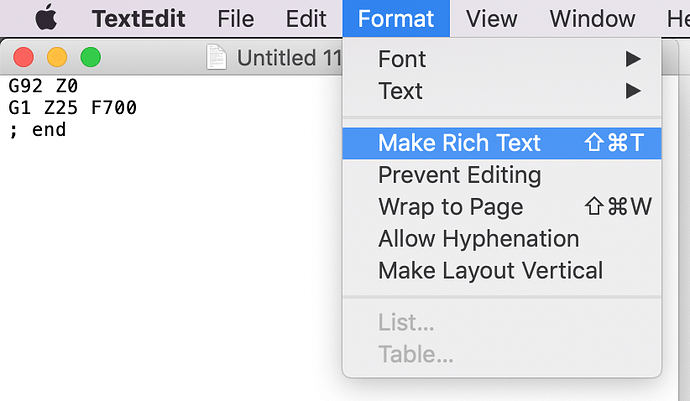Toggle Allow Hyphenation
This screenshot has width=690, height=401.
[x=502, y=239]
